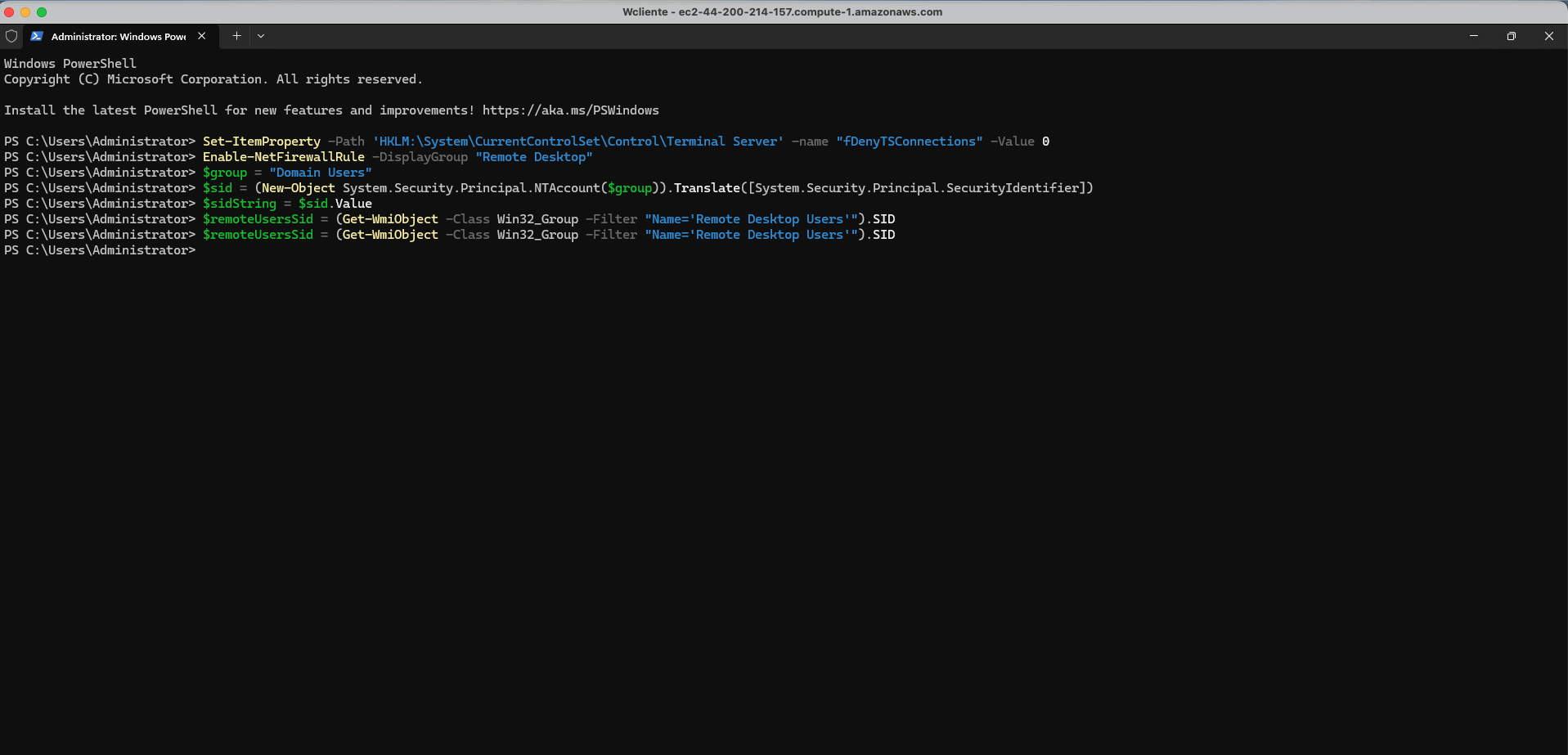Select the Administrator: Windows PowerShell tab

click(118, 36)
